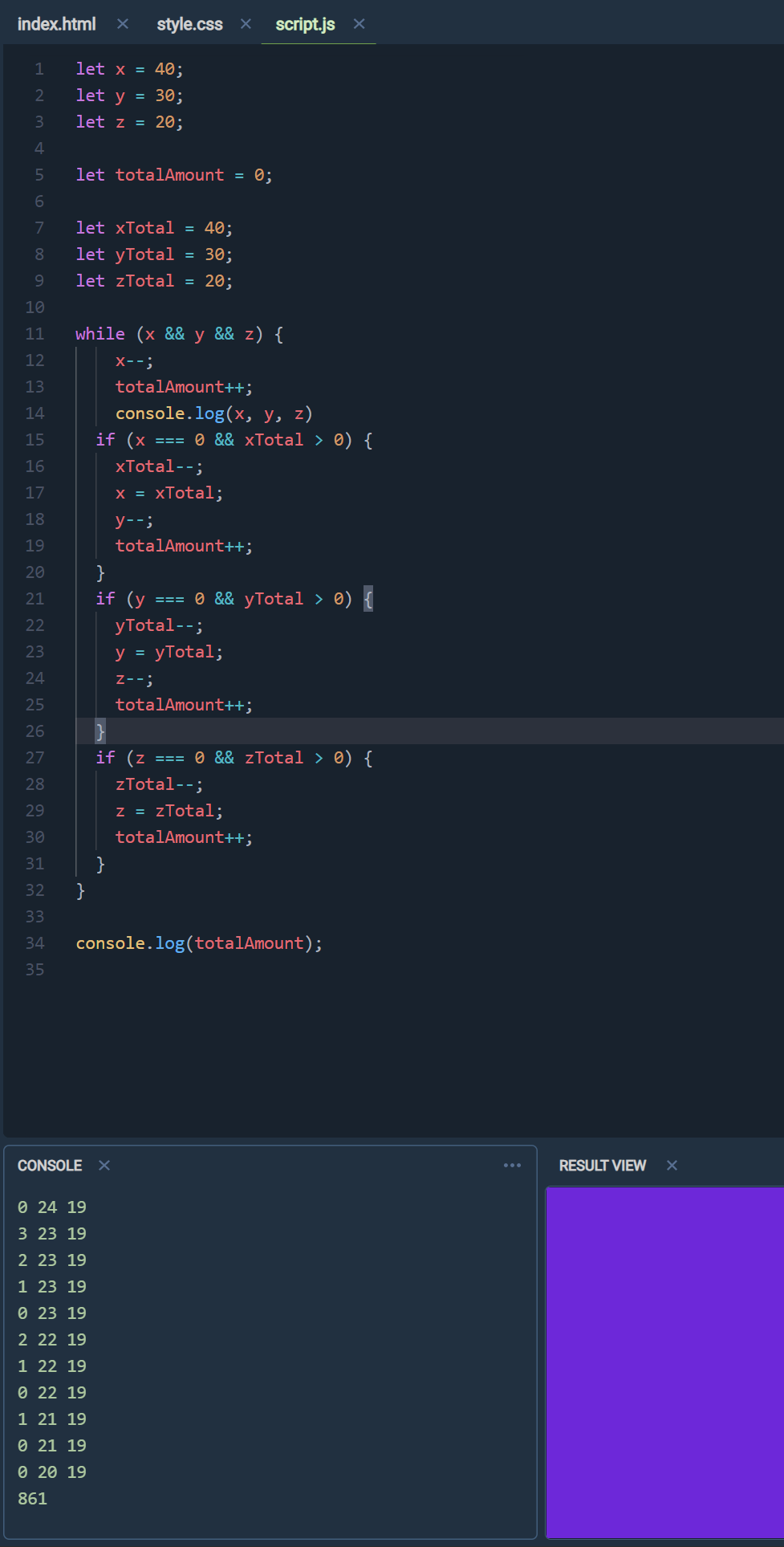This screenshot has height=1547, width=784.
Task: Close the RESULT VIEW panel
Action: pyautogui.click(x=672, y=1165)
